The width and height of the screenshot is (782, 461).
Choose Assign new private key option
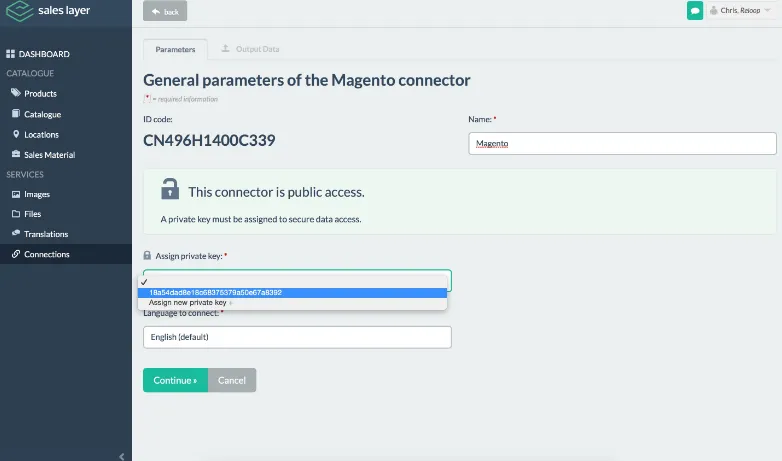pos(292,302)
